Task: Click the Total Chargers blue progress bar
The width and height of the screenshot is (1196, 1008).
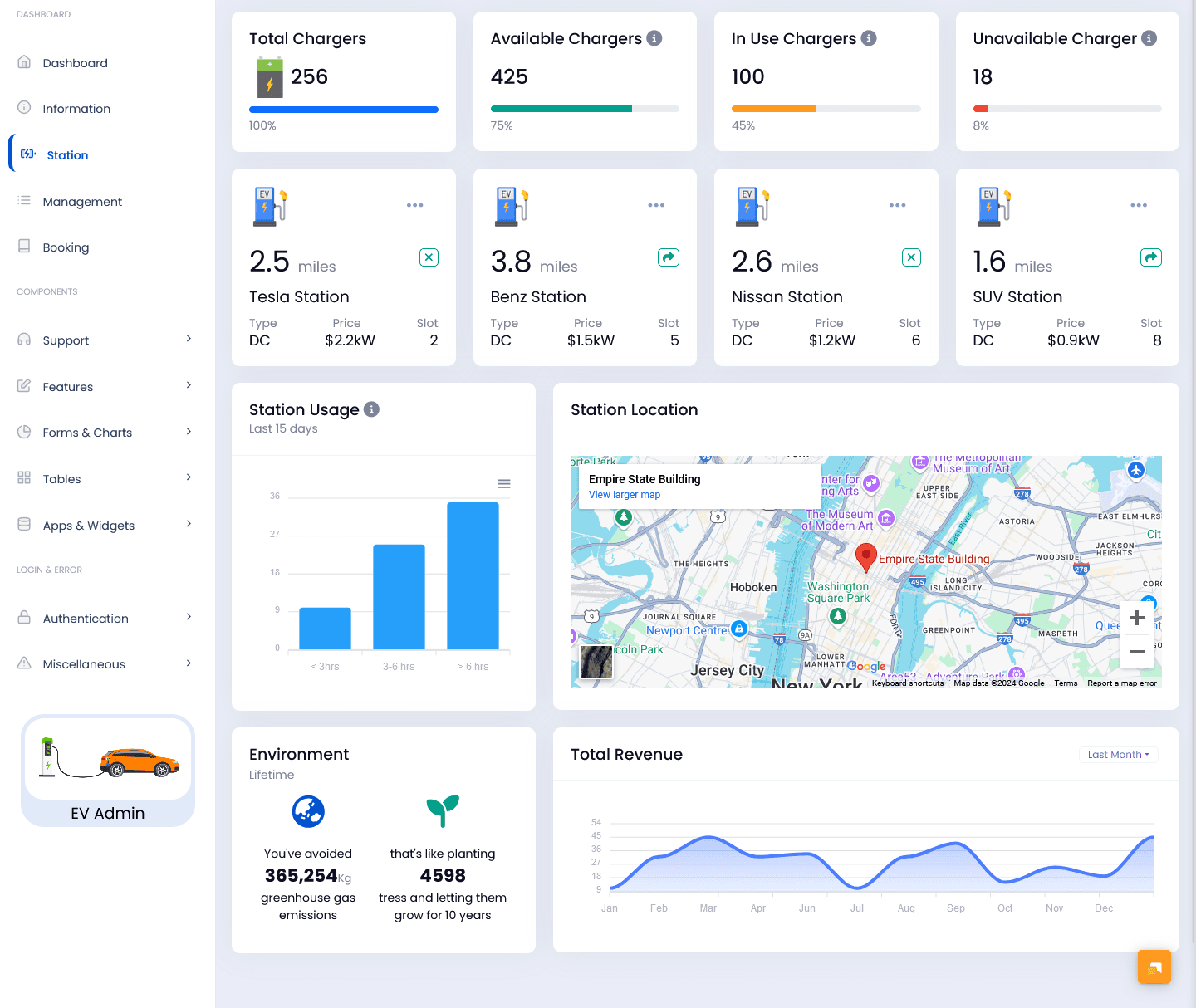Action: point(344,109)
